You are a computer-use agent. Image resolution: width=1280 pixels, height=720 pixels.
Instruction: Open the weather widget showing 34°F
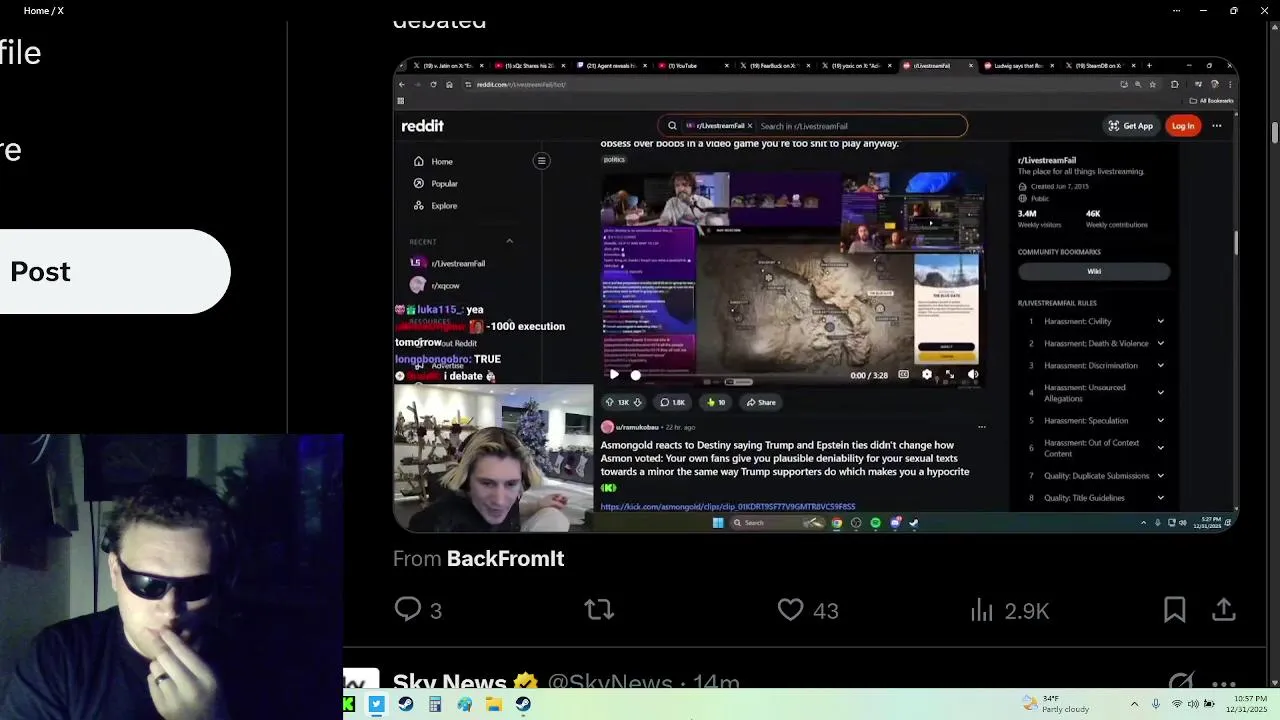tap(1056, 704)
